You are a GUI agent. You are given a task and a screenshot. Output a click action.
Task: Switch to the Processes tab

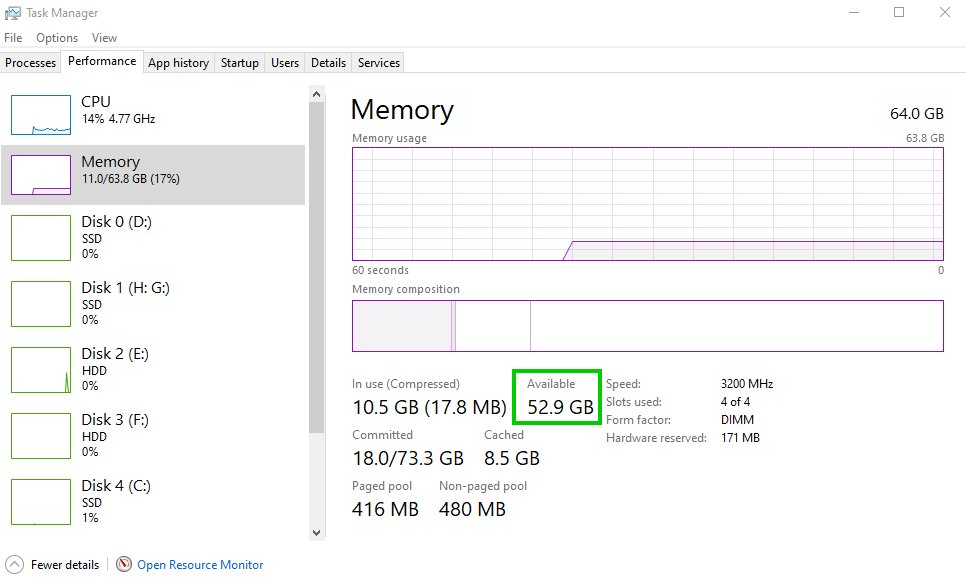pos(30,62)
